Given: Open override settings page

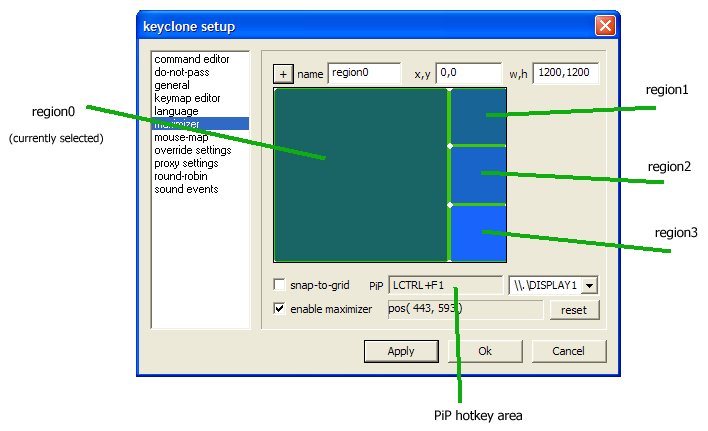Looking at the screenshot, I should [x=192, y=150].
